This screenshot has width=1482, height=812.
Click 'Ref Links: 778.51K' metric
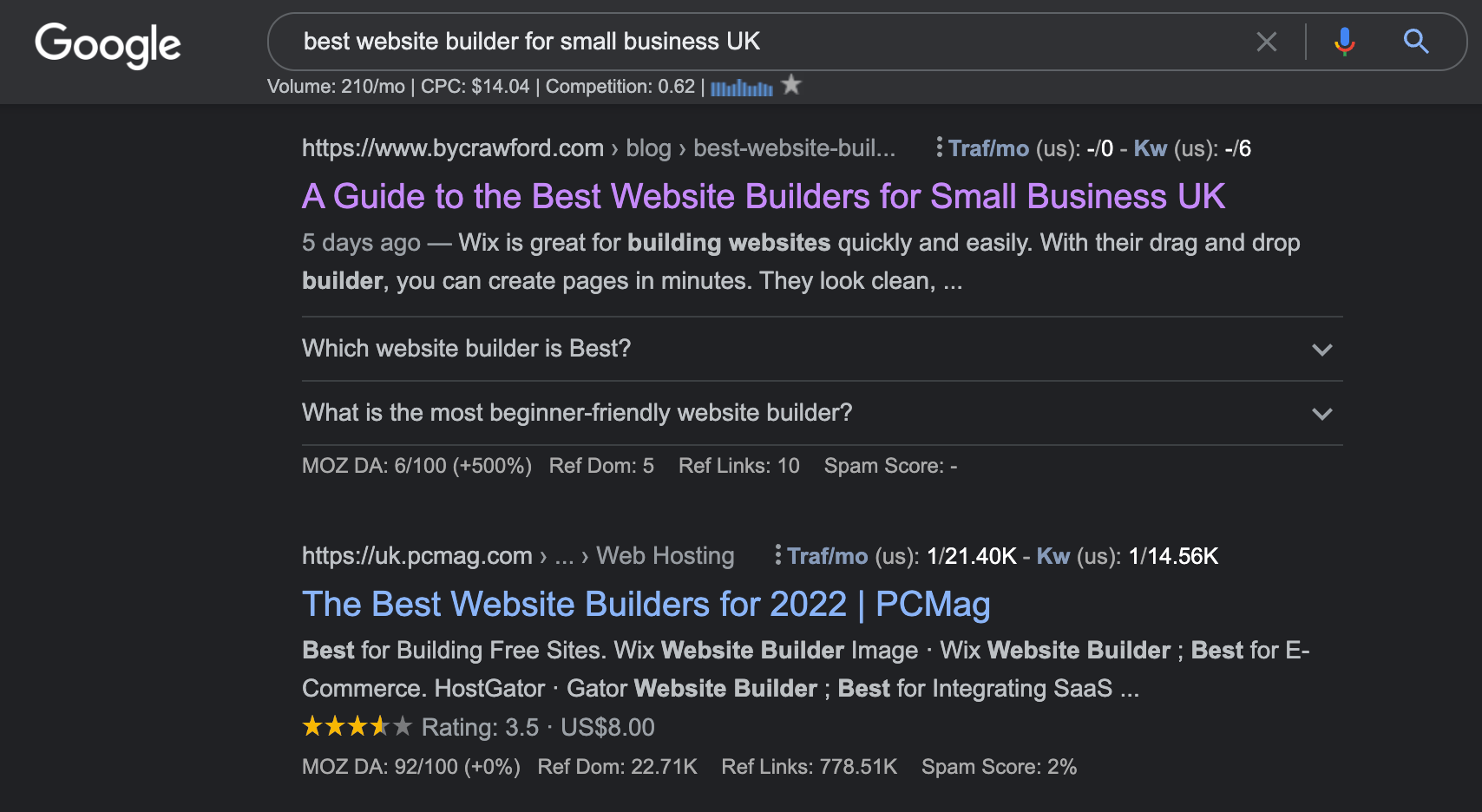(810, 767)
